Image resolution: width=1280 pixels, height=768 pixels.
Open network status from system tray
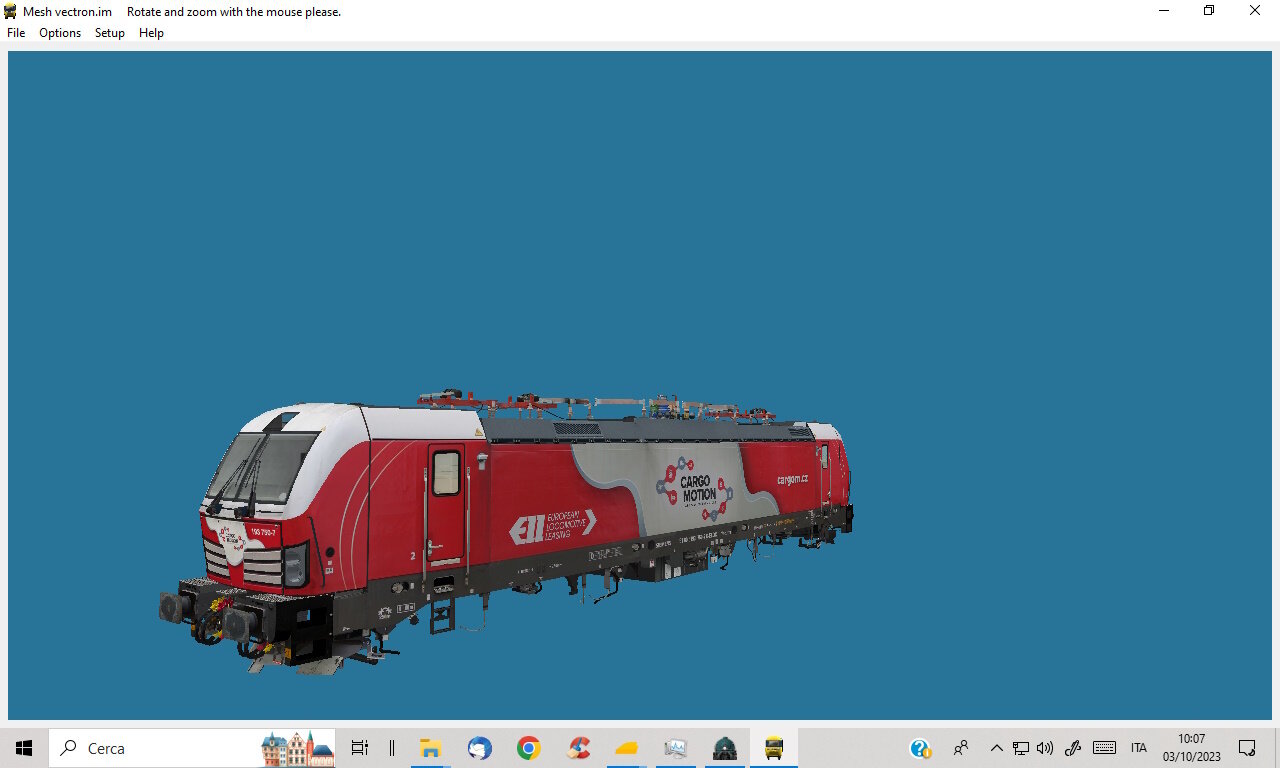tap(1021, 748)
